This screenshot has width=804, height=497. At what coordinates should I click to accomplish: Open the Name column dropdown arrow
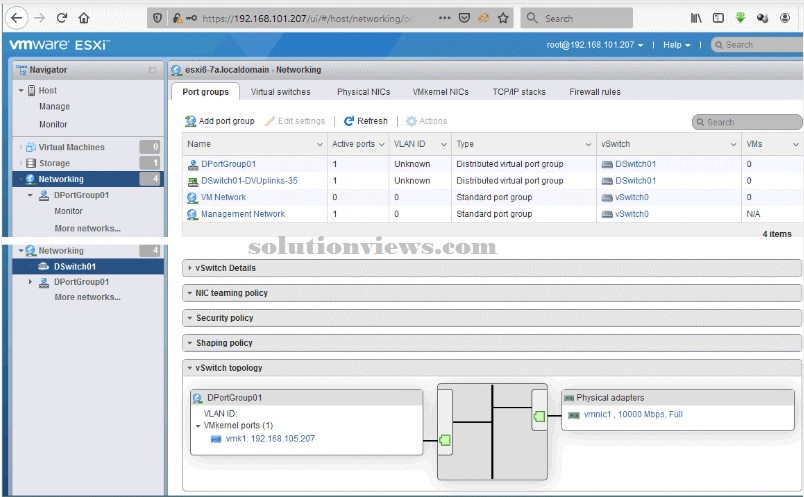coord(319,145)
